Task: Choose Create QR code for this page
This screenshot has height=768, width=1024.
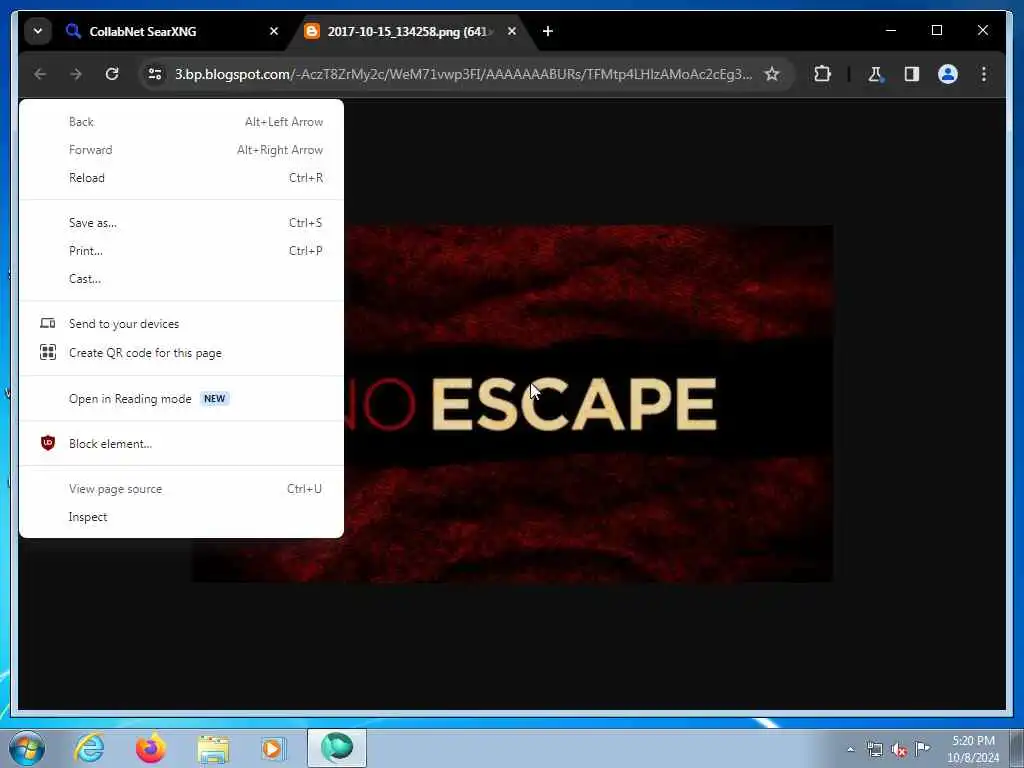Action: [x=182, y=353]
